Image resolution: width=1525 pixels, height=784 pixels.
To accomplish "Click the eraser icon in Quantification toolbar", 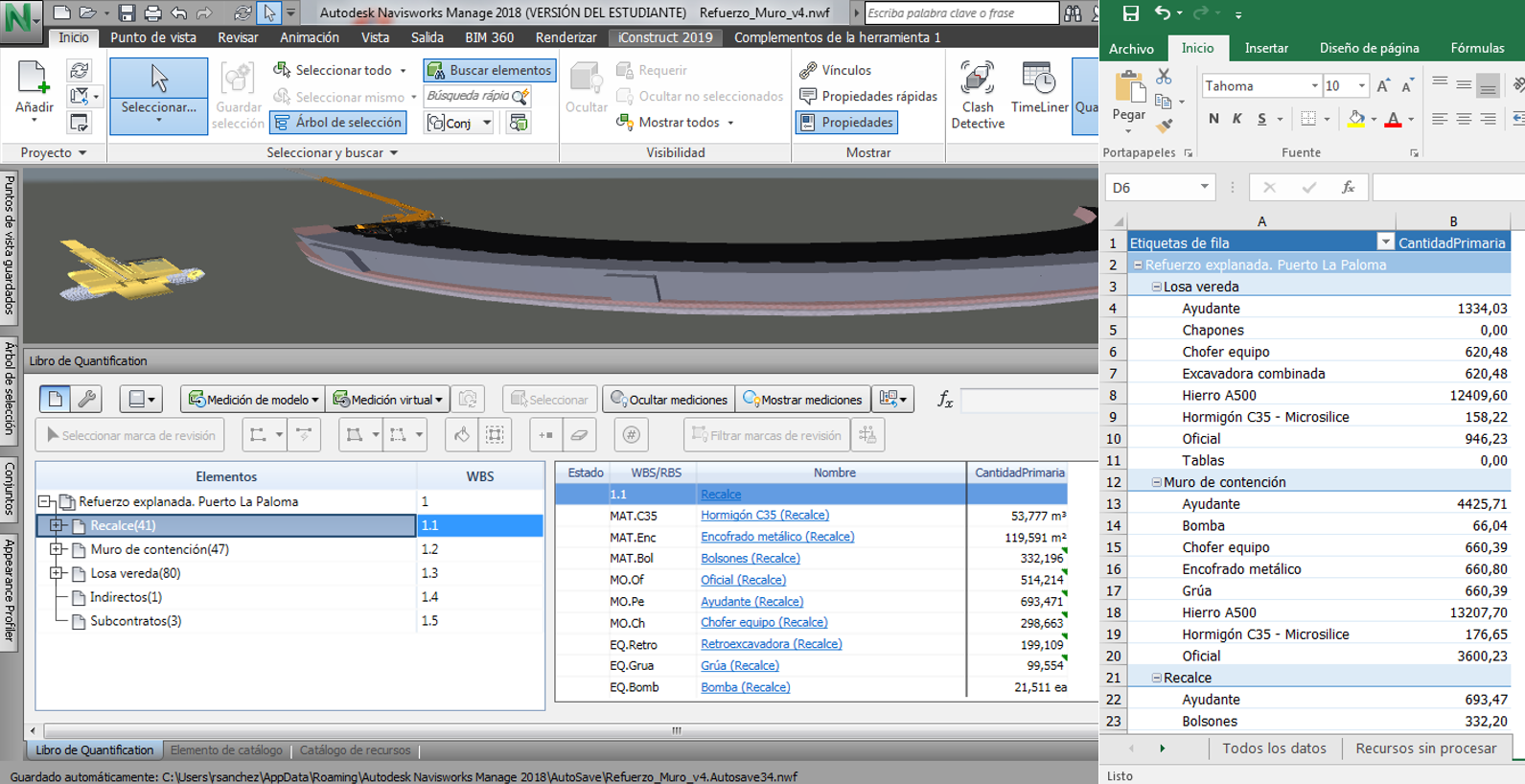I will 579,435.
